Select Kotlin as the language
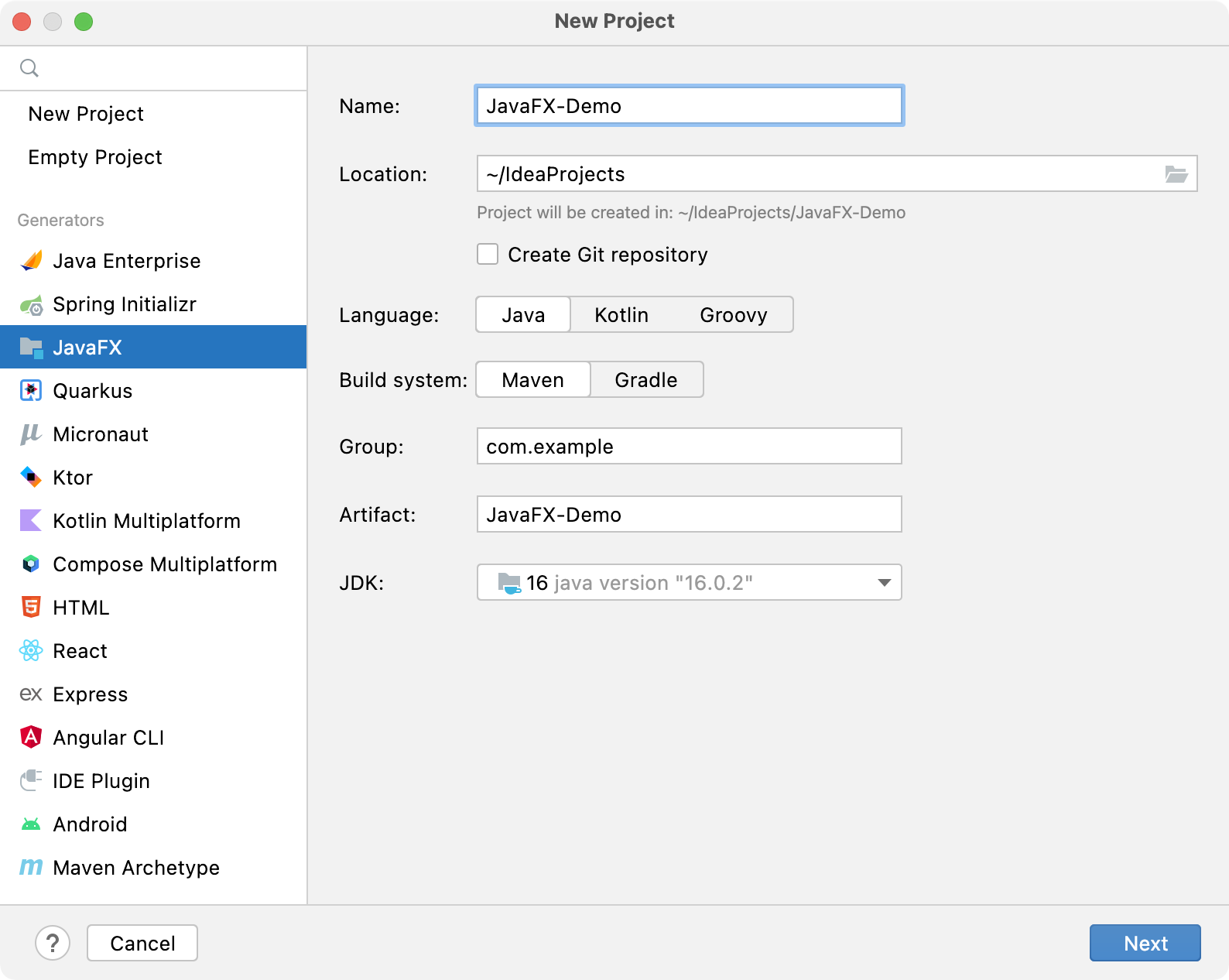Screen dimensions: 1229x980 click(621, 314)
